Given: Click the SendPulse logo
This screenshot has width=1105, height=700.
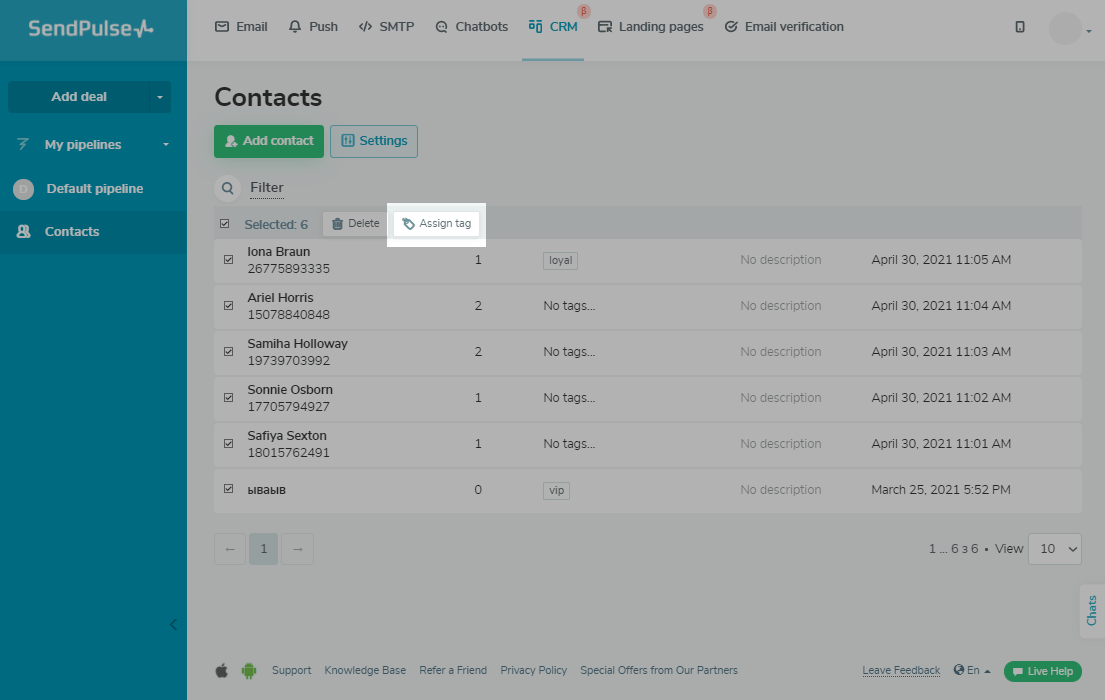Looking at the screenshot, I should pos(90,28).
